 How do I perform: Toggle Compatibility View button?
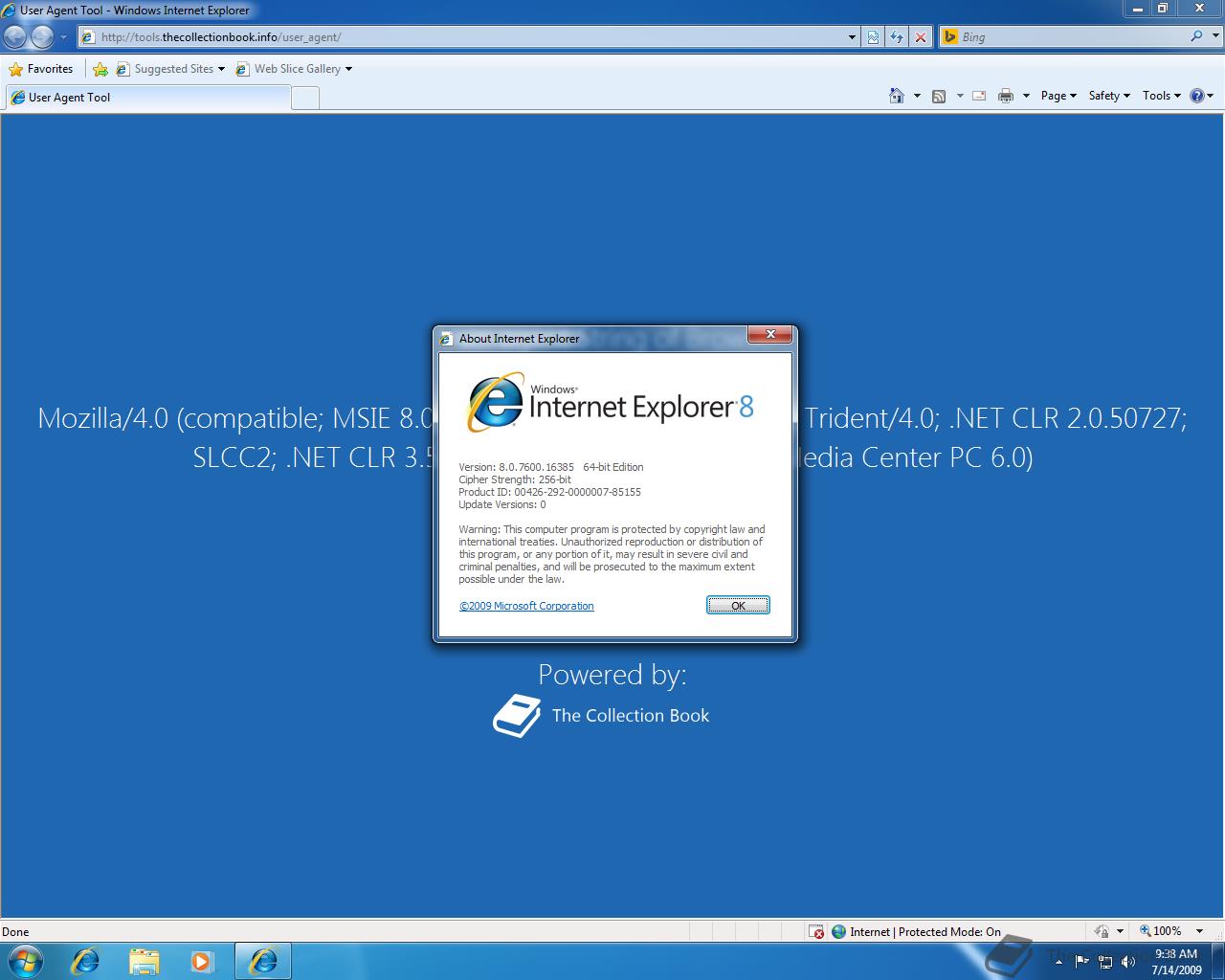[x=873, y=37]
